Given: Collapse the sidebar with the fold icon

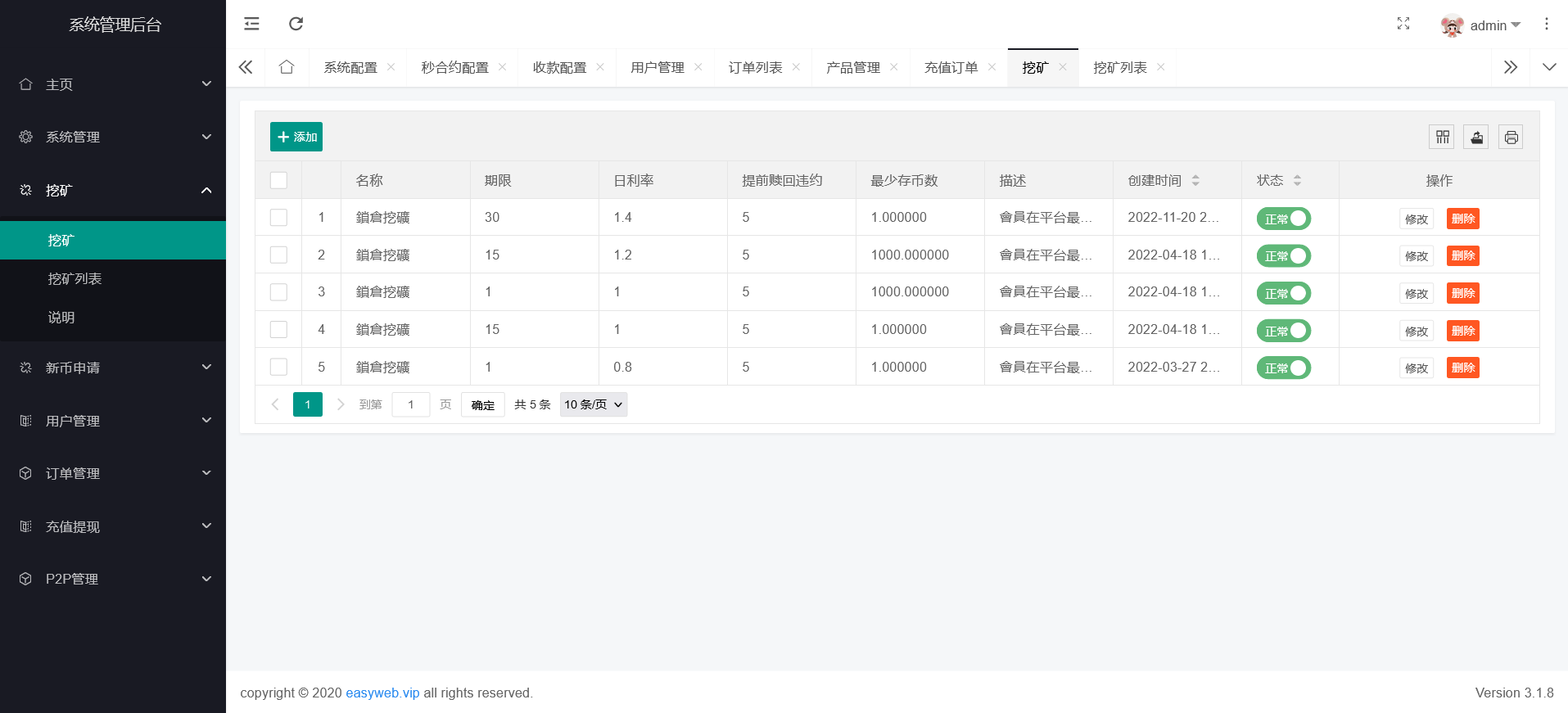Looking at the screenshot, I should (251, 25).
